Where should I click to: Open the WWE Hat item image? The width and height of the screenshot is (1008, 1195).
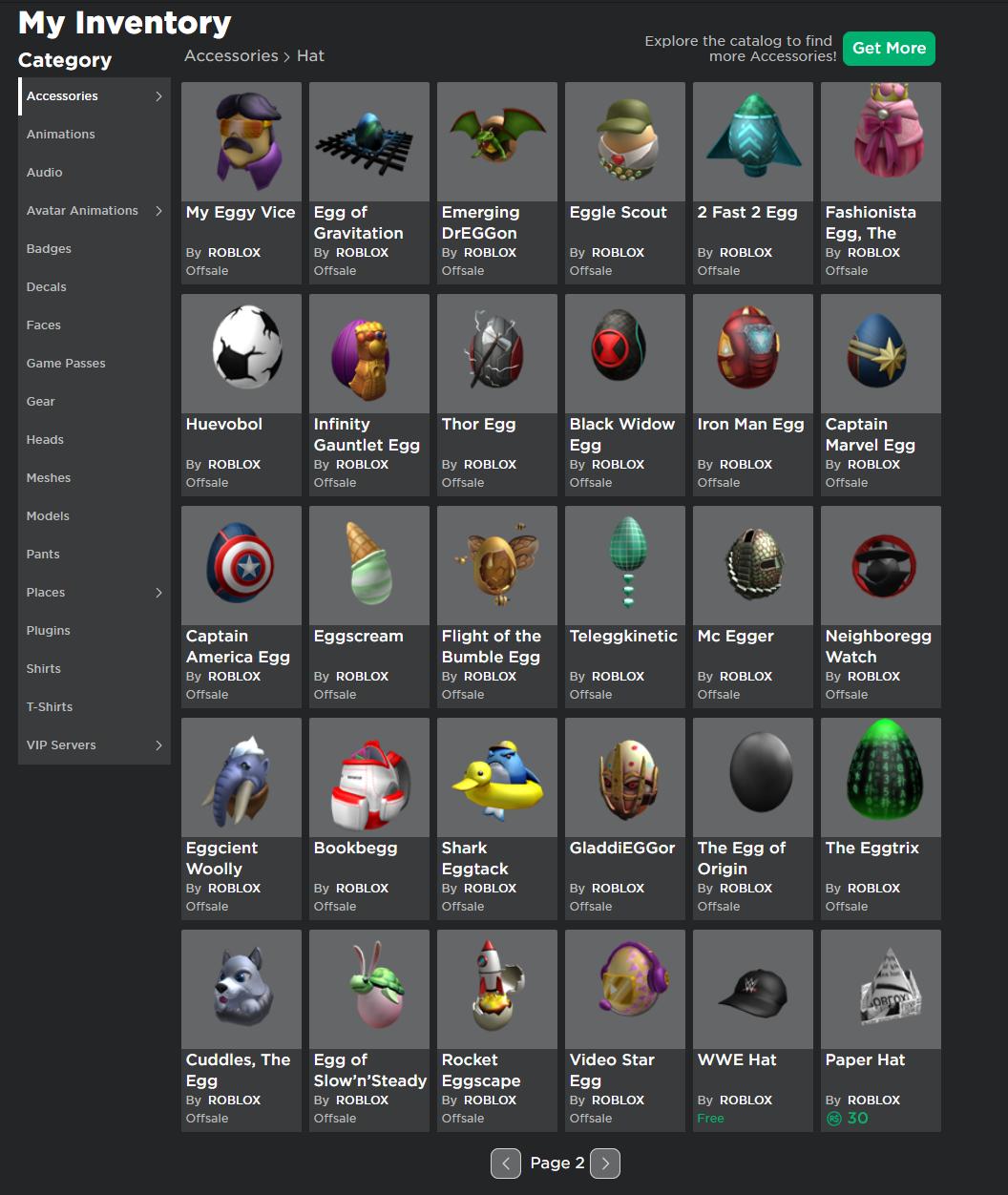pos(753,989)
